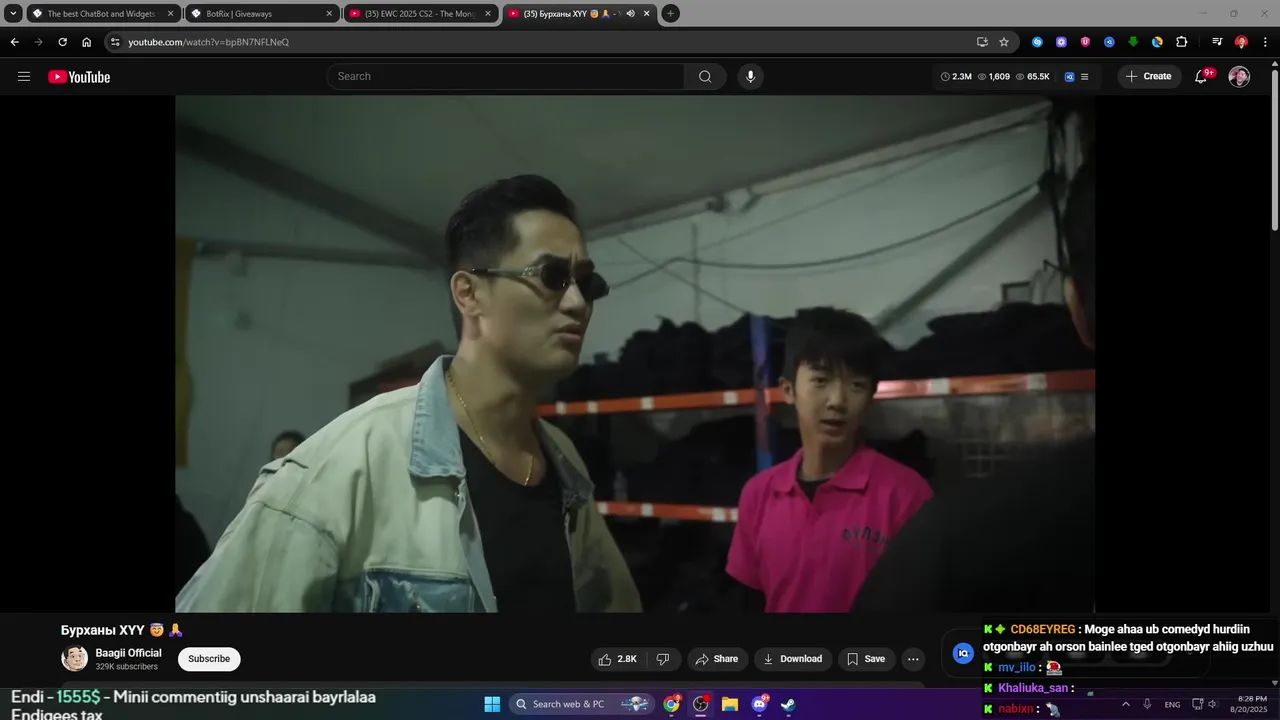Click the video player to pause

(x=635, y=354)
